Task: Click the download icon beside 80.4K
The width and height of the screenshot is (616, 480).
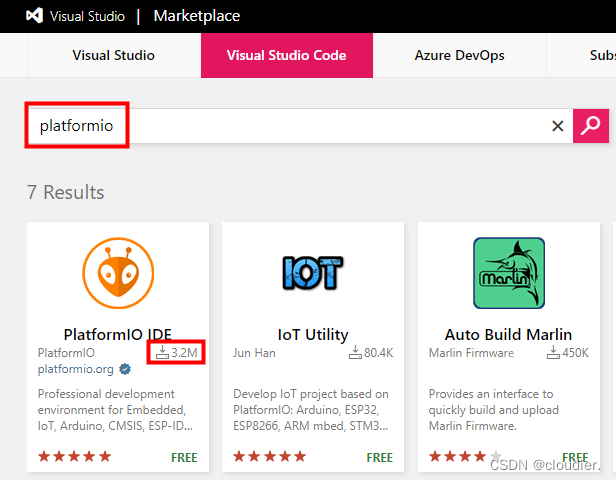Action: click(355, 352)
